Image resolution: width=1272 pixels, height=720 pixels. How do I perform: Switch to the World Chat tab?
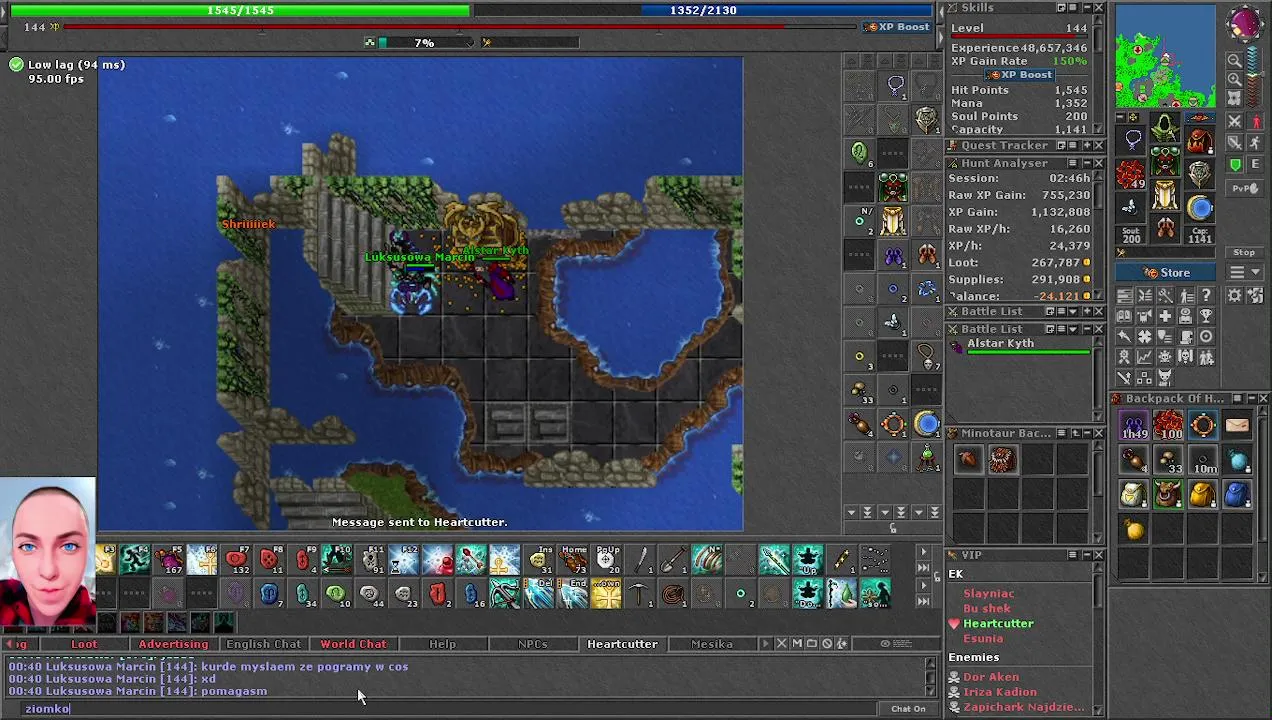pos(353,644)
